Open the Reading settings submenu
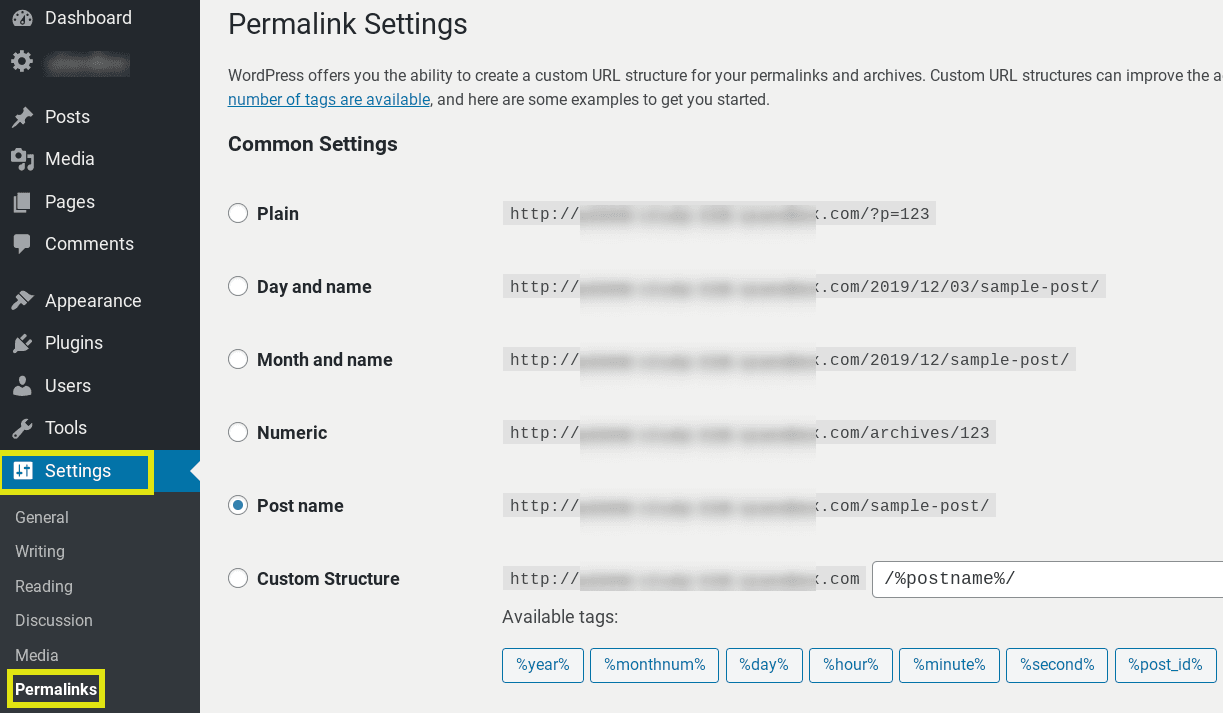Viewport: 1223px width, 713px height. [44, 586]
